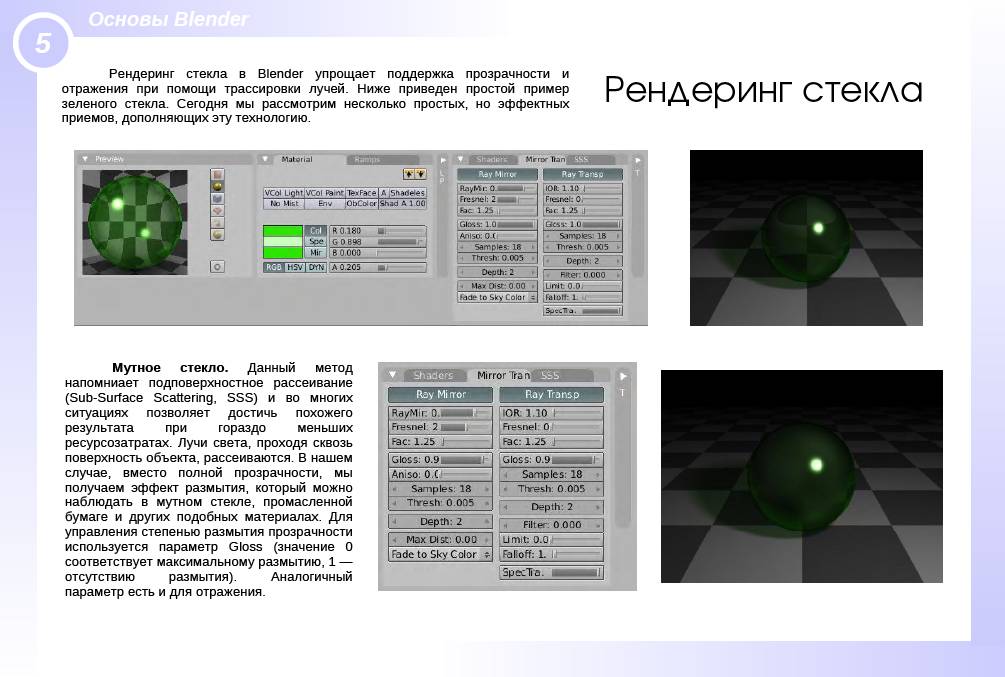Toggle the Shadeles material option
1005x677 pixels.
pyautogui.click(x=407, y=193)
